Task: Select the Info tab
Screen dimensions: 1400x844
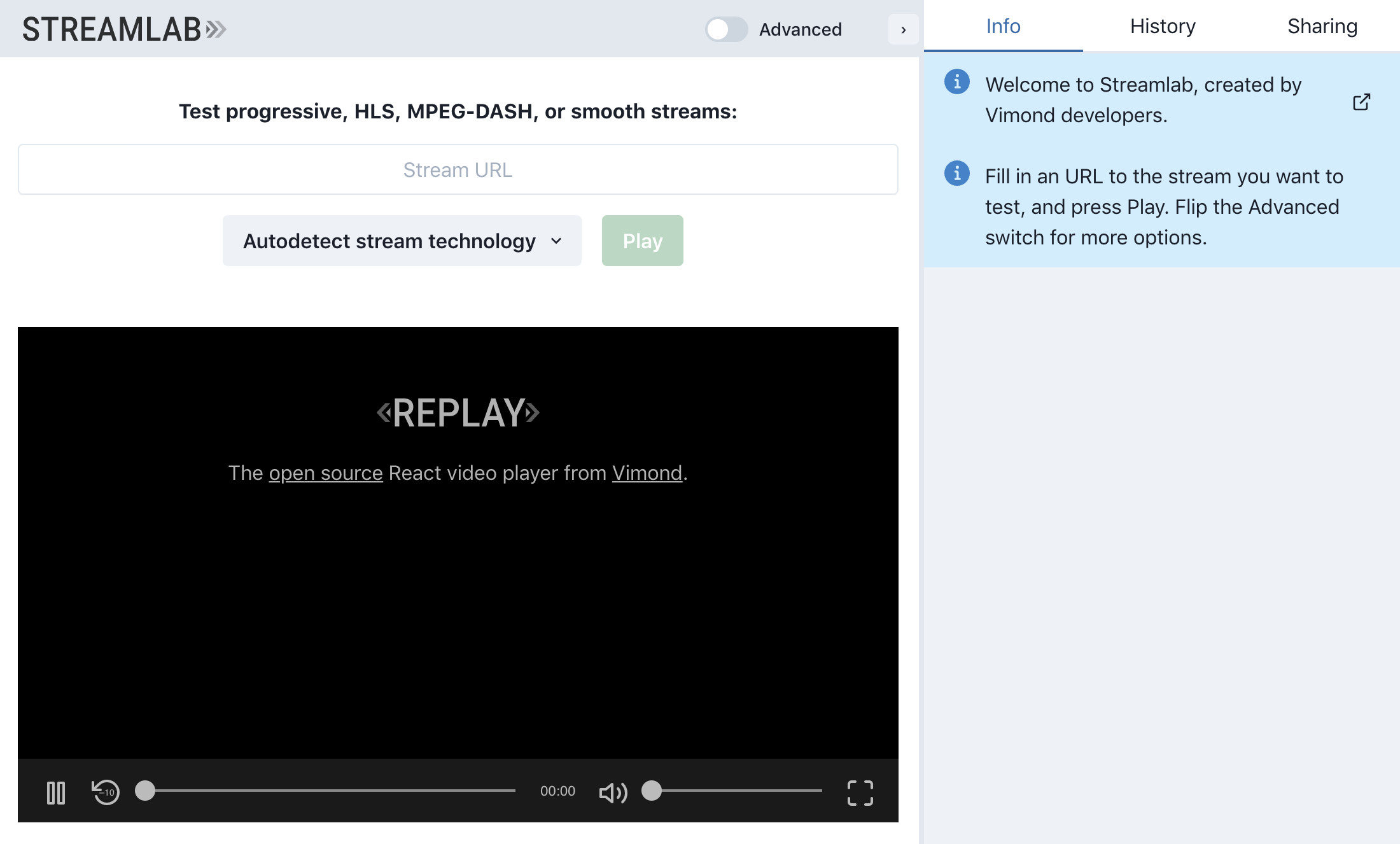Action: coord(1003,26)
